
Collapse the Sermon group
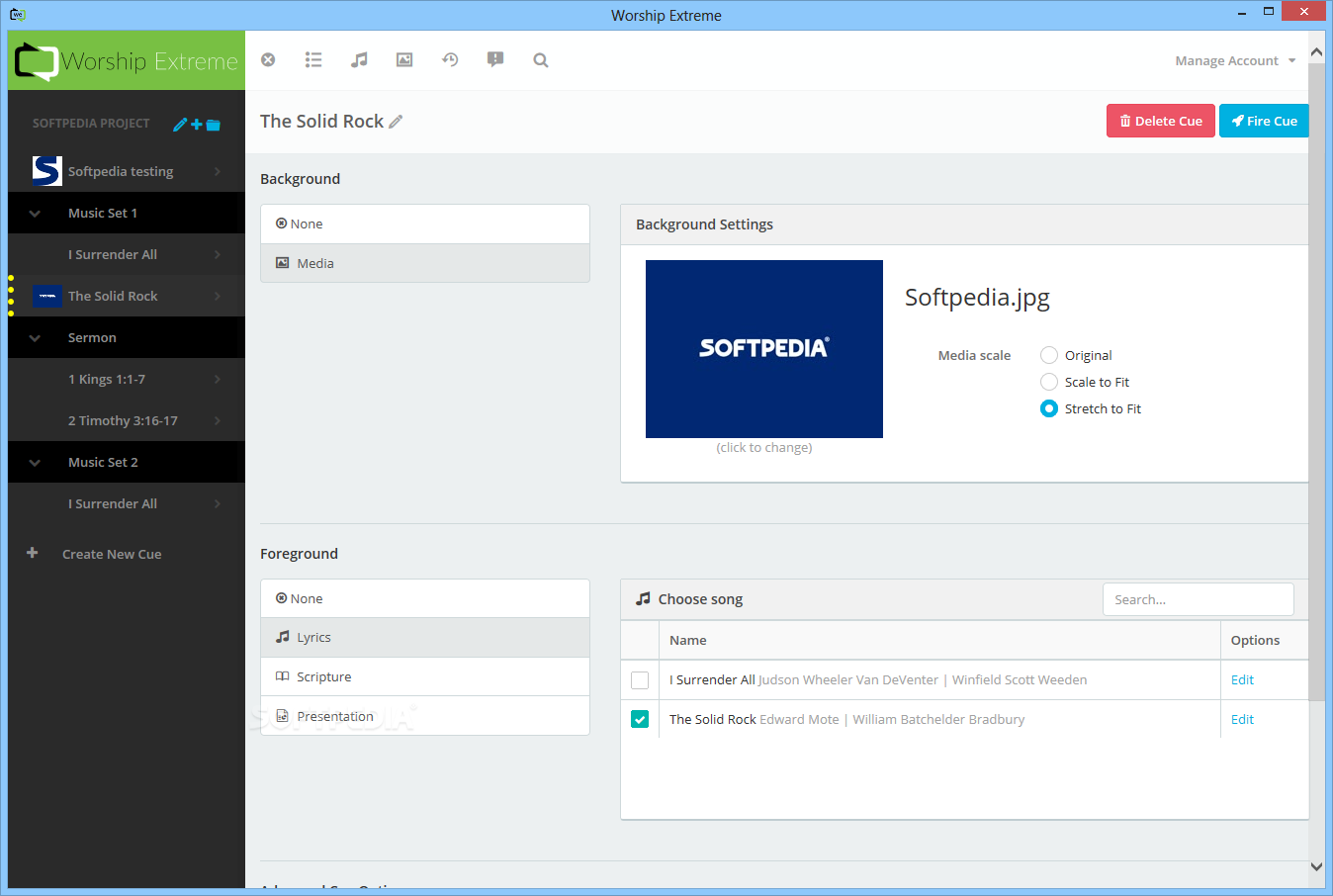(35, 337)
